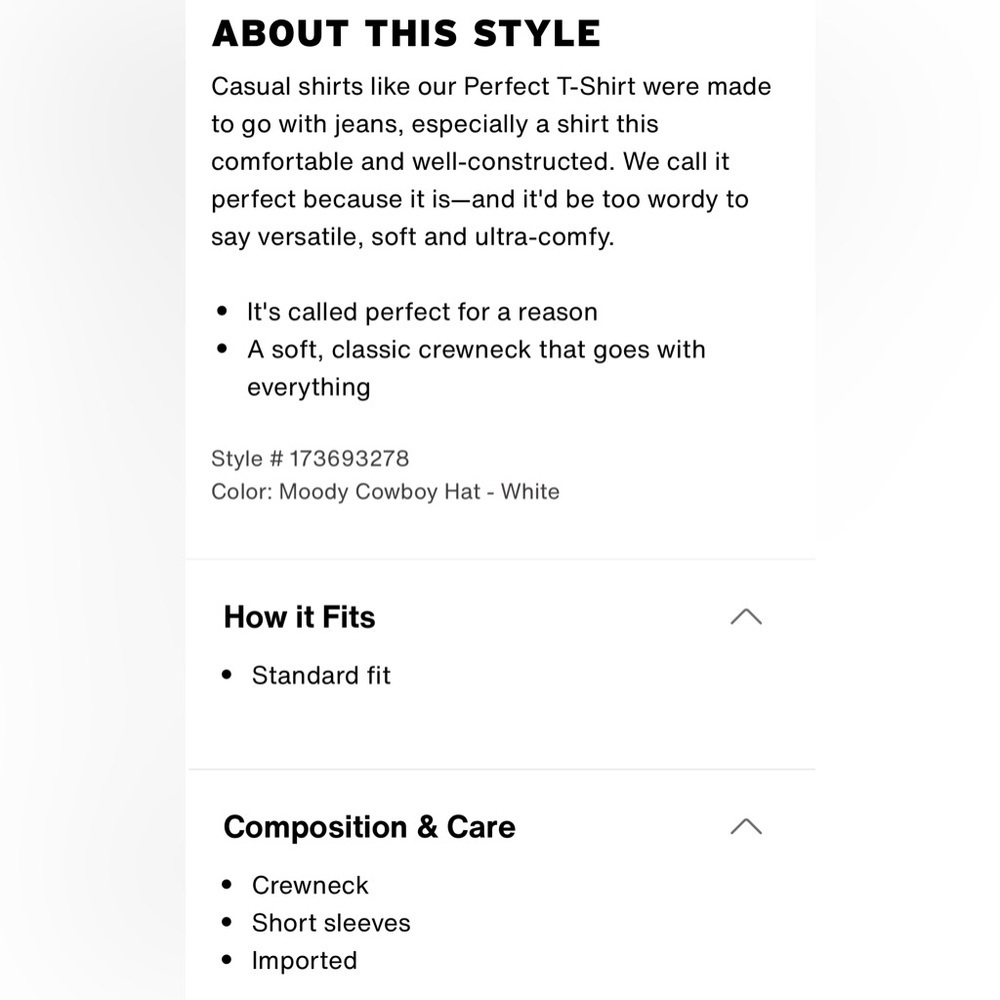Select the Imported list item
Viewport: 1000px width, 1000px height.
304,960
